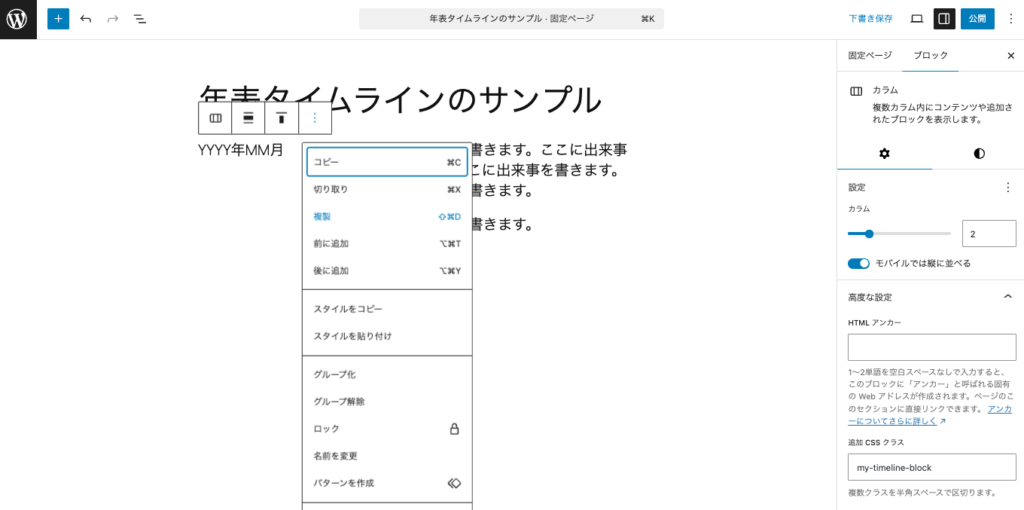Click the 追加 CSS クラス input field
Viewport: 1024px width, 510px height.
[x=932, y=468]
